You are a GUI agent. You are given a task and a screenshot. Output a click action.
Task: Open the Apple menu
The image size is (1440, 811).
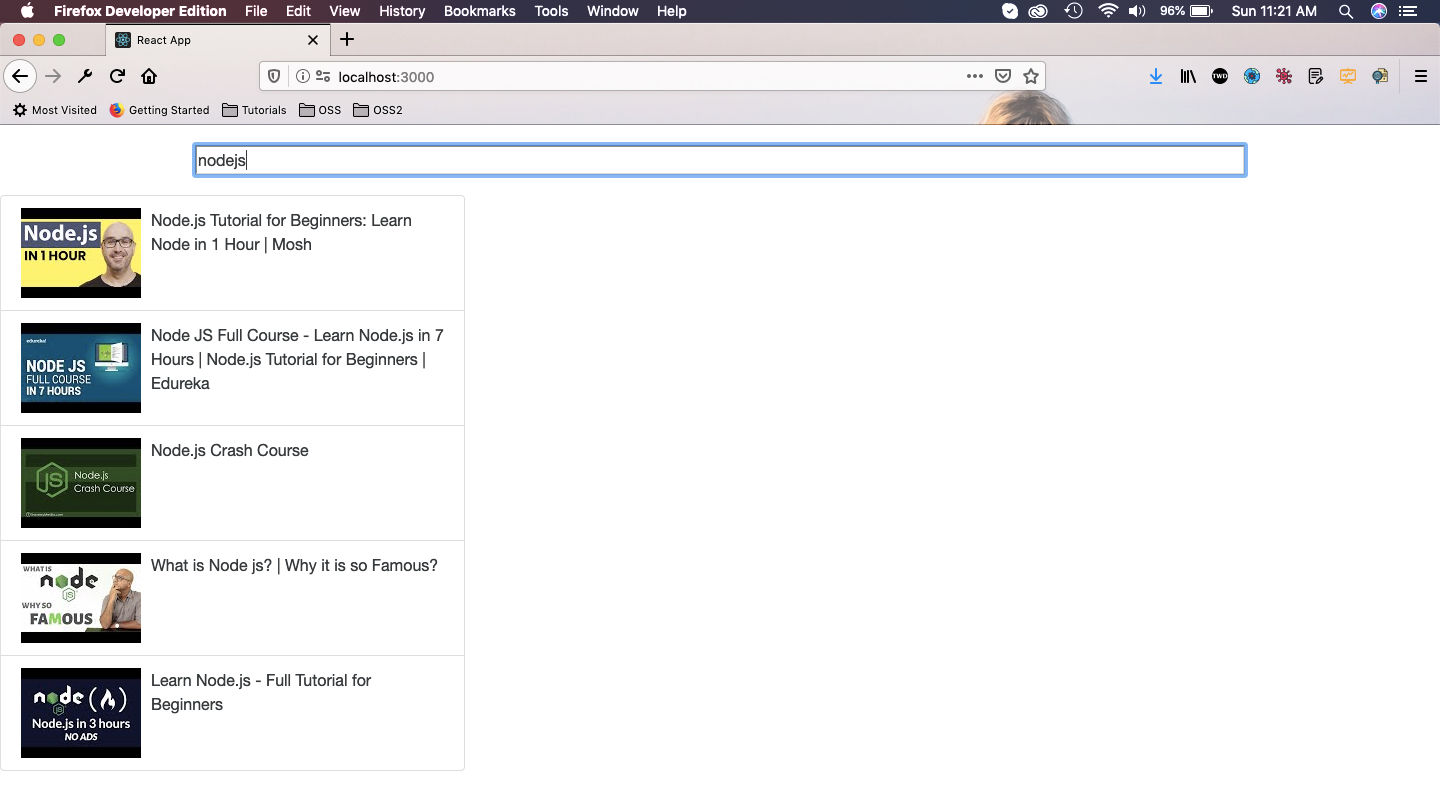(27, 11)
